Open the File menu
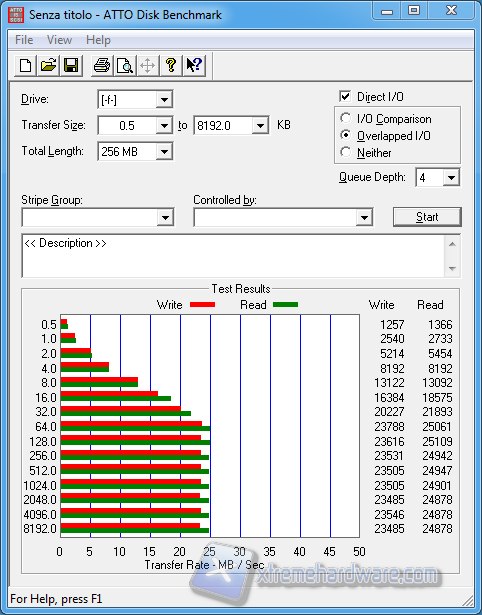The image size is (482, 615). tap(24, 40)
